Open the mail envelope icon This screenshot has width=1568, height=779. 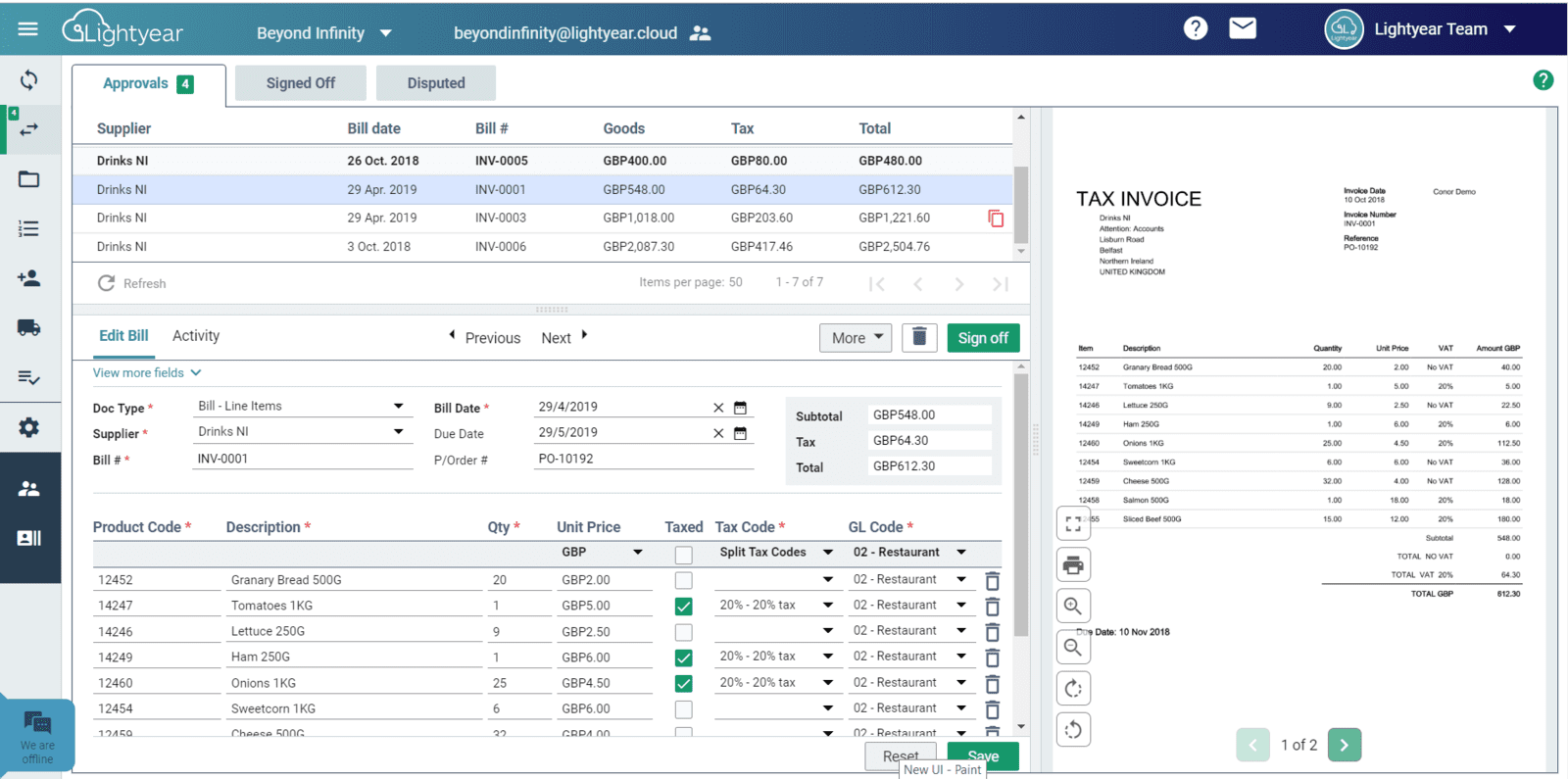(x=1243, y=28)
